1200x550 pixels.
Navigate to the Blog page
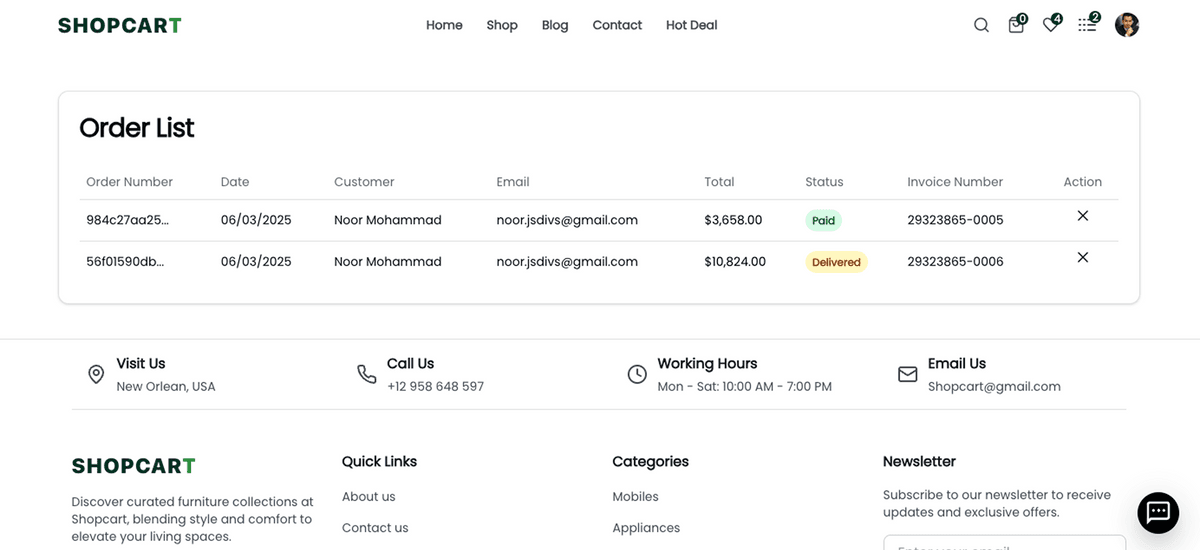[x=555, y=25]
